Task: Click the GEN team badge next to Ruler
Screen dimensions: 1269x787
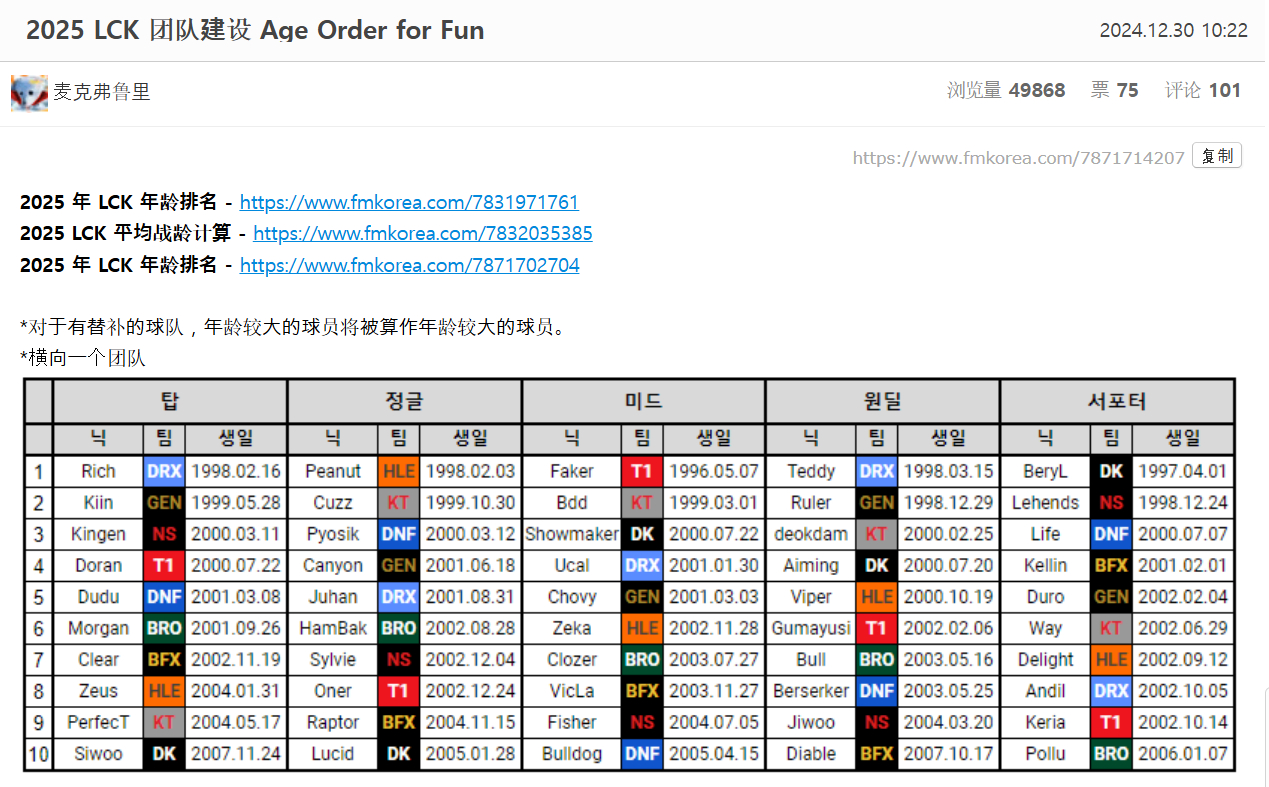Action: click(877, 503)
